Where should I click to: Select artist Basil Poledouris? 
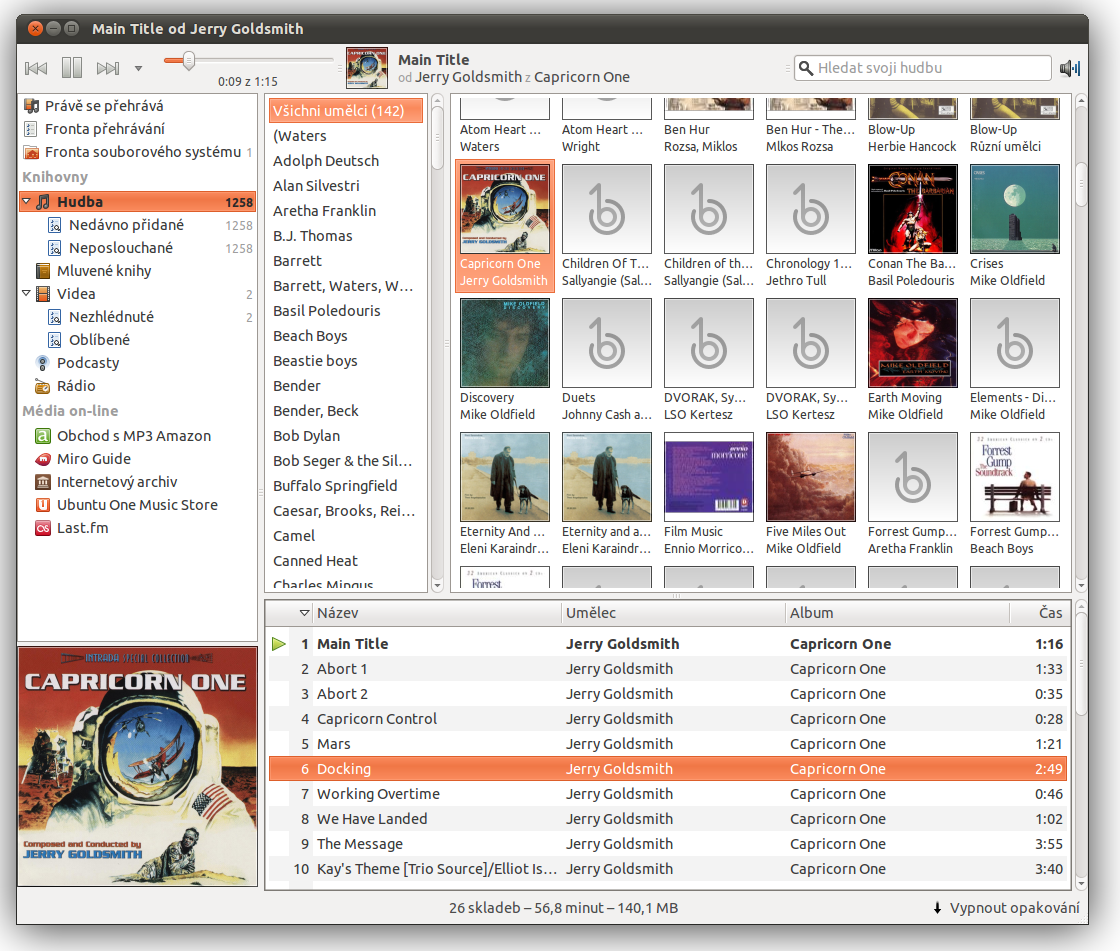pos(326,311)
